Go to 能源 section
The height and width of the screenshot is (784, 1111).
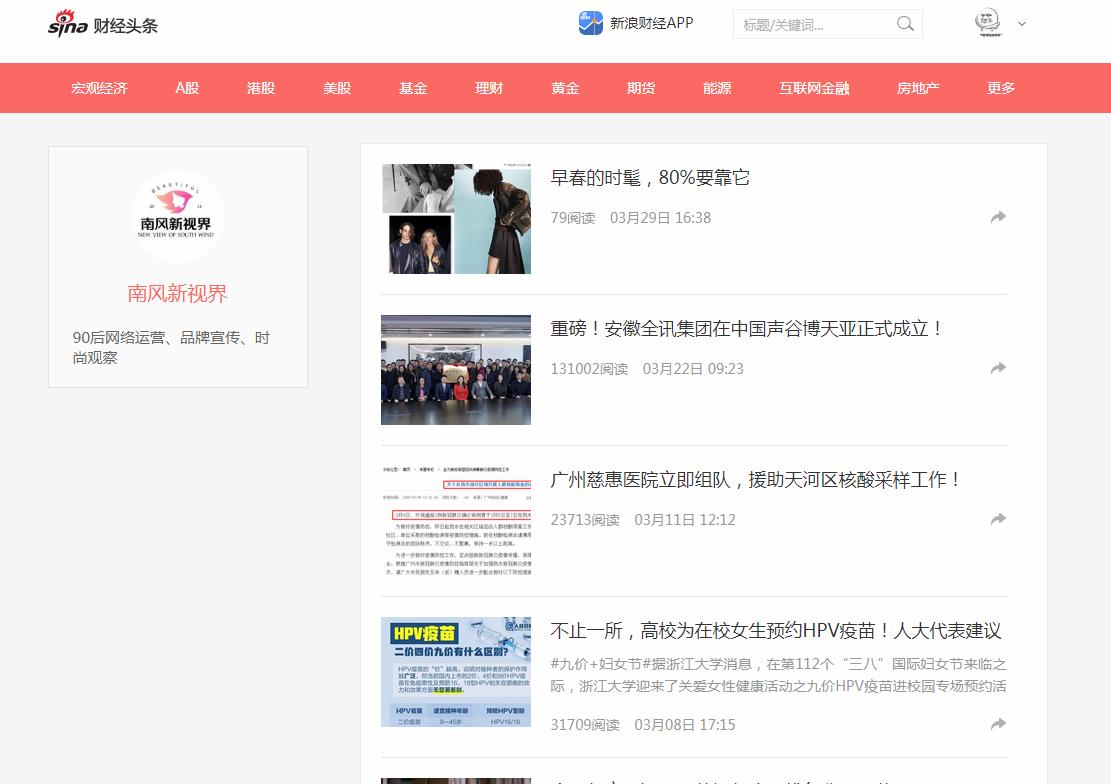(x=717, y=88)
